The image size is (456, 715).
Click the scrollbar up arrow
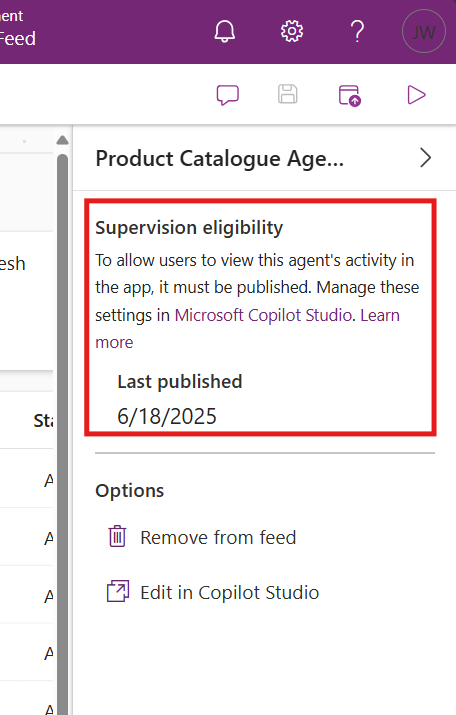62,140
